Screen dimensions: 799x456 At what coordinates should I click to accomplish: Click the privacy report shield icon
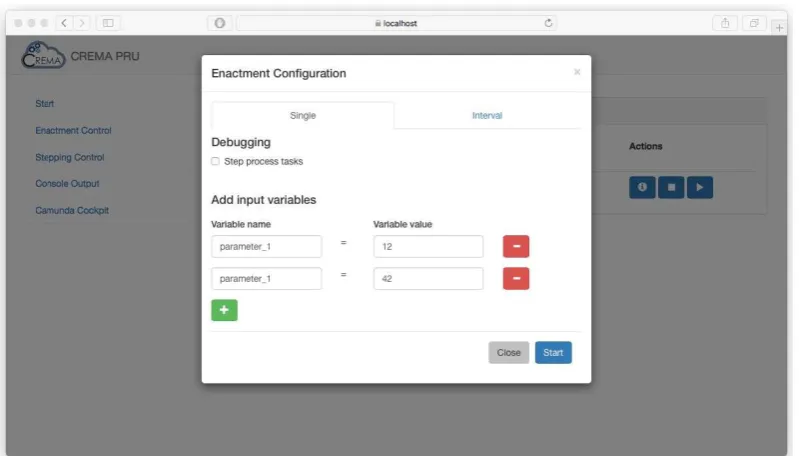coord(220,23)
